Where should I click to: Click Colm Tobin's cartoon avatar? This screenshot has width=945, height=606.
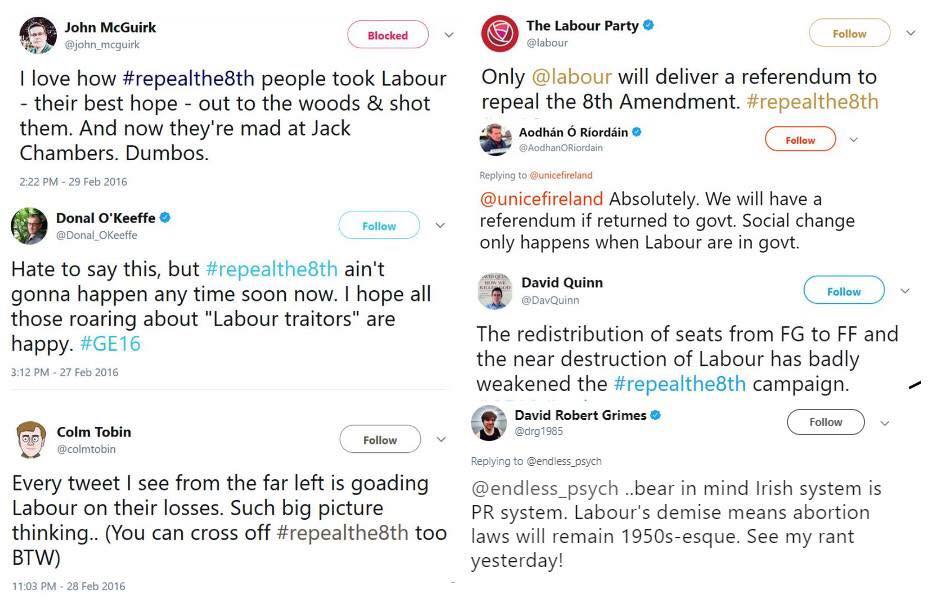click(x=33, y=440)
